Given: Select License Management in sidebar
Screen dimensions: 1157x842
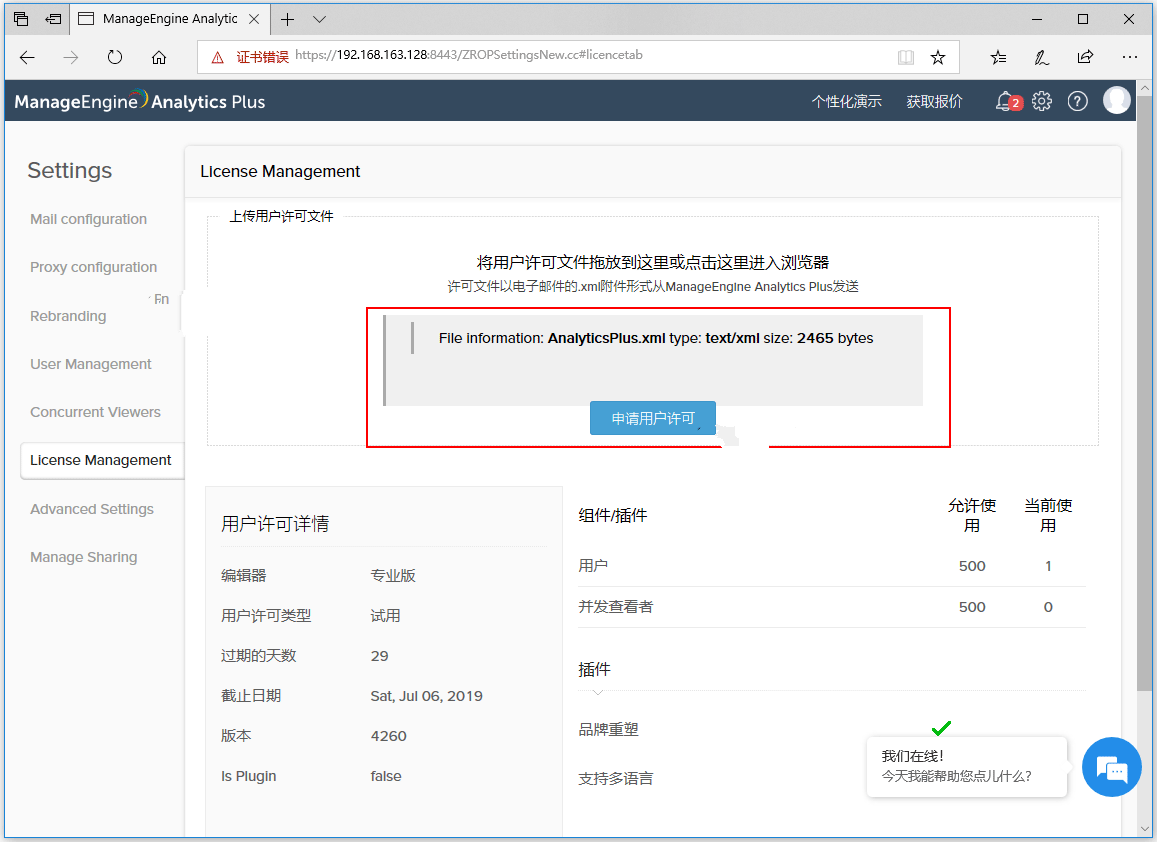Looking at the screenshot, I should coord(102,460).
